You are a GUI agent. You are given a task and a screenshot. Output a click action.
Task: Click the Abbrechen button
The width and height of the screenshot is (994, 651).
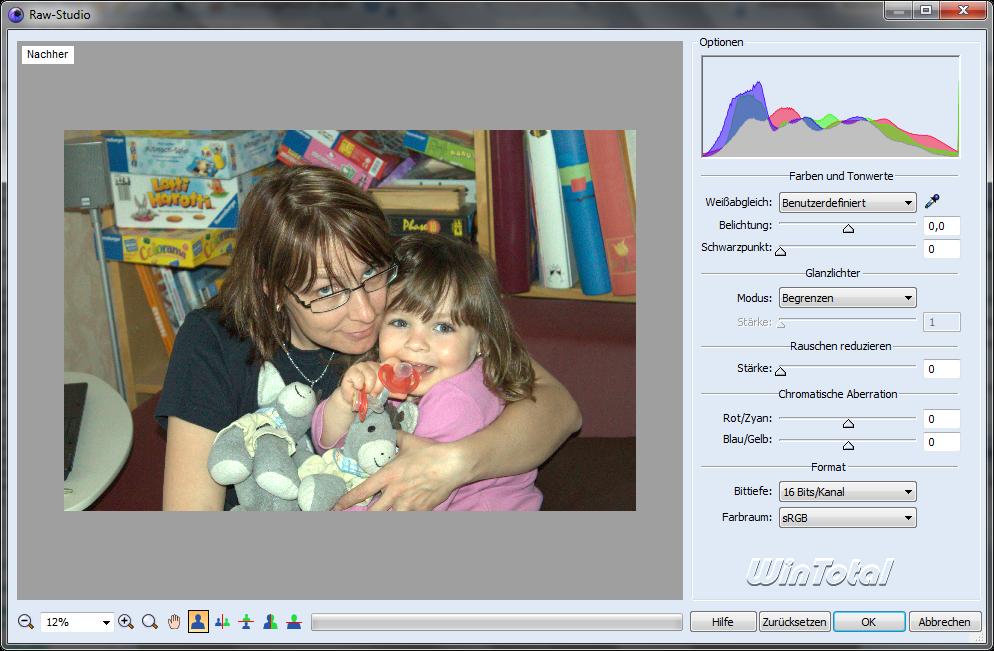click(945, 622)
